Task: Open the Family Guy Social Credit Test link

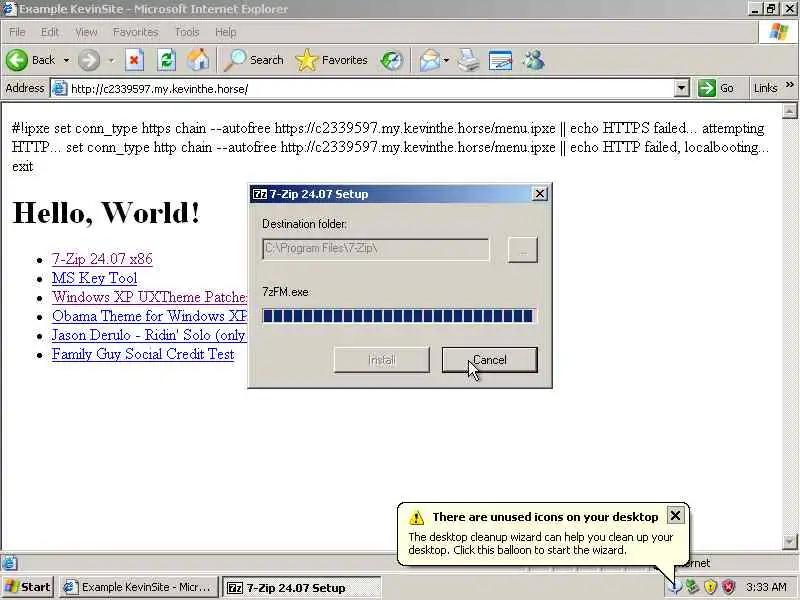Action: point(143,354)
